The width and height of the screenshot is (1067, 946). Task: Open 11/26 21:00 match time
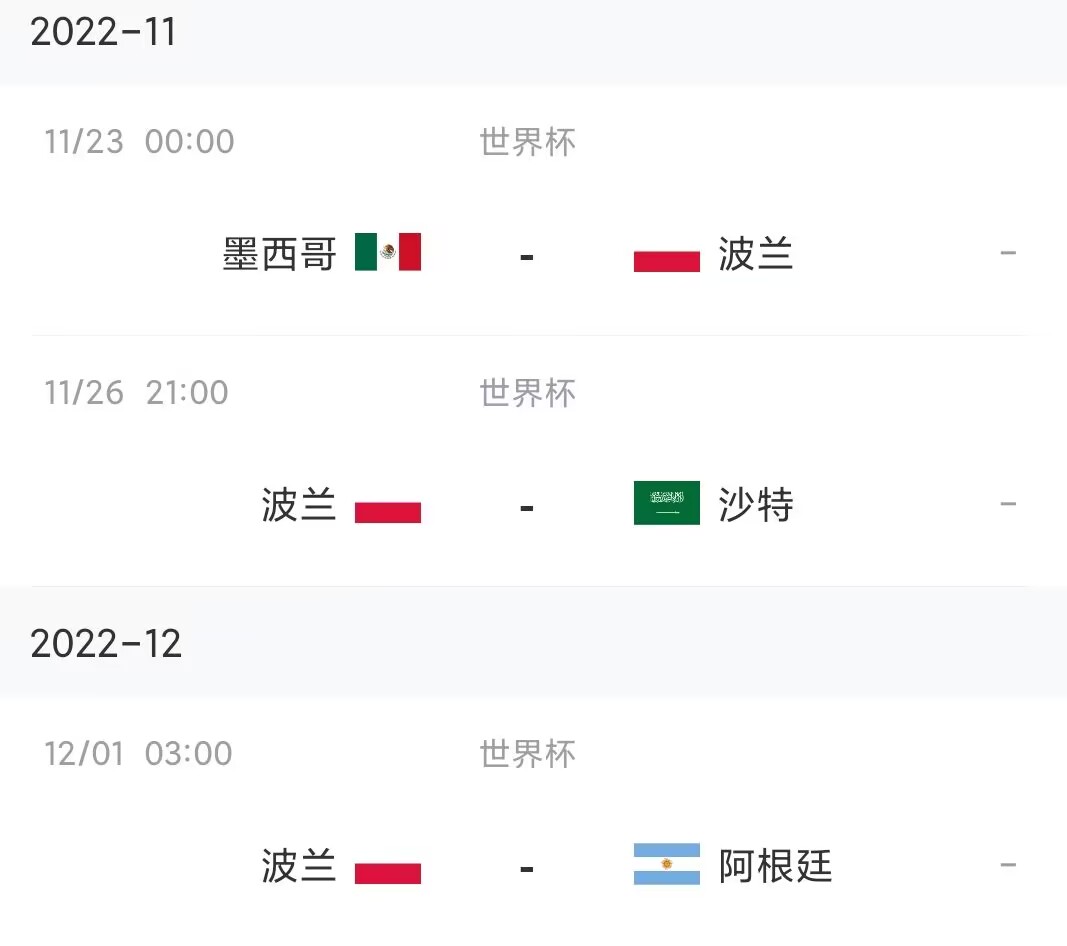136,393
